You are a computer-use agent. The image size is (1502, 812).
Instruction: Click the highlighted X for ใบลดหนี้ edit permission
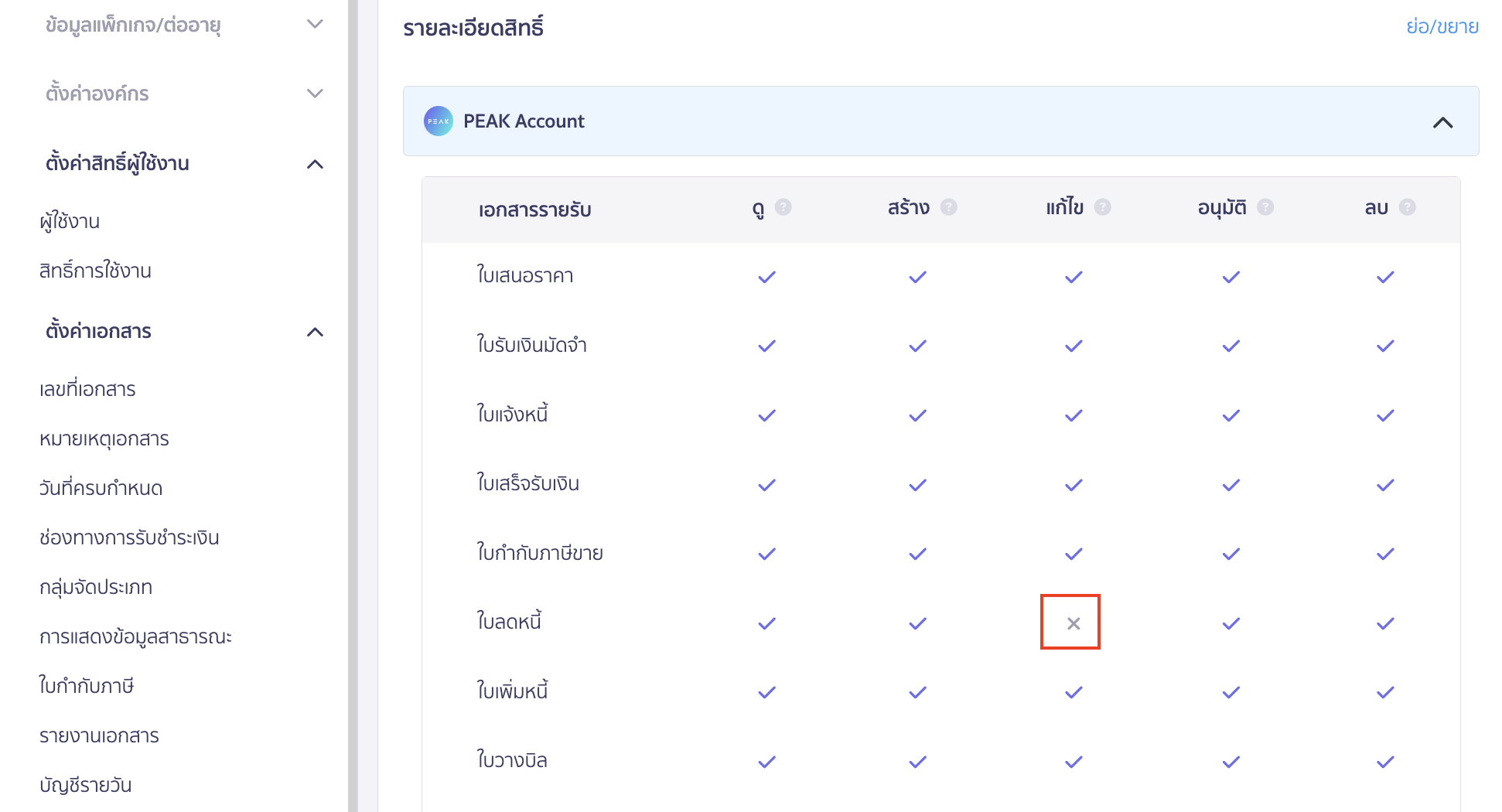point(1071,621)
